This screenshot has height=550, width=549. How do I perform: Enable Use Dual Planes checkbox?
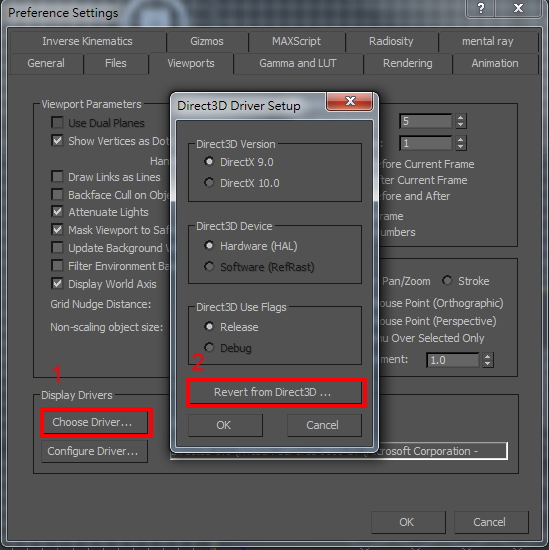pos(57,122)
